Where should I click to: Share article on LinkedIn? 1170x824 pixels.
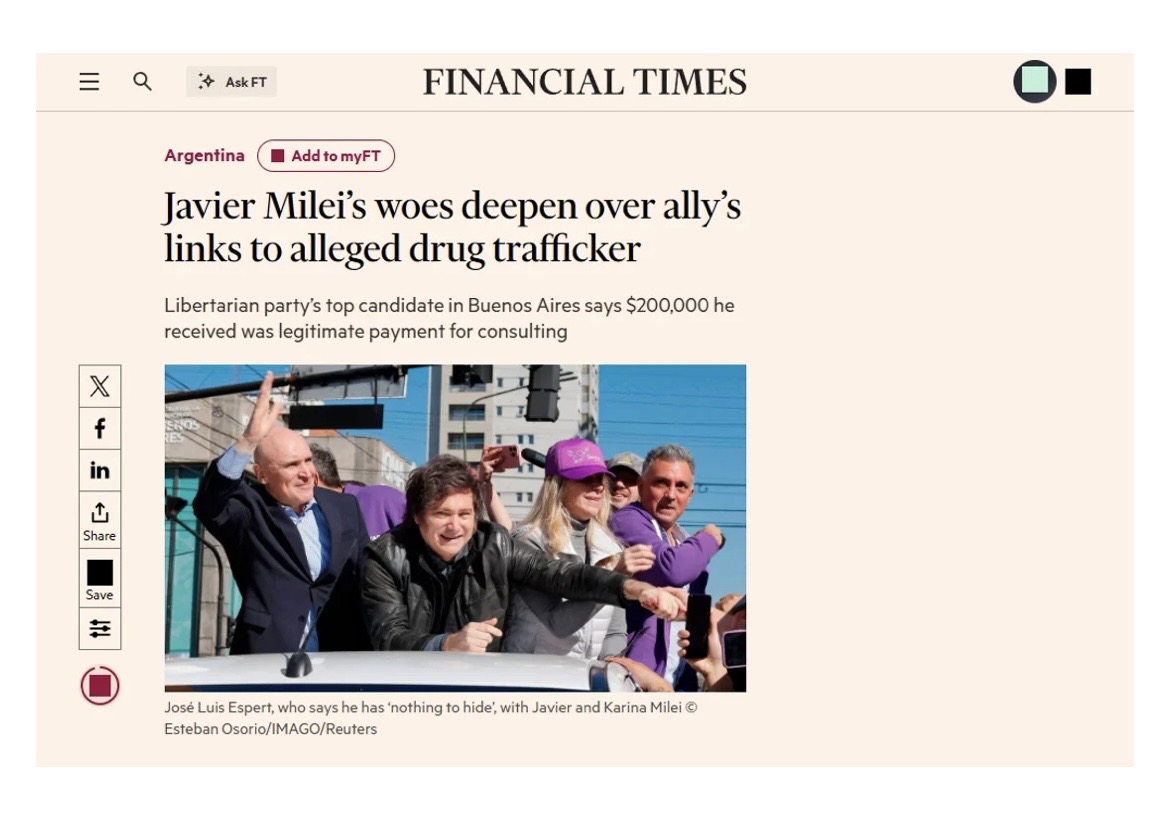(100, 470)
